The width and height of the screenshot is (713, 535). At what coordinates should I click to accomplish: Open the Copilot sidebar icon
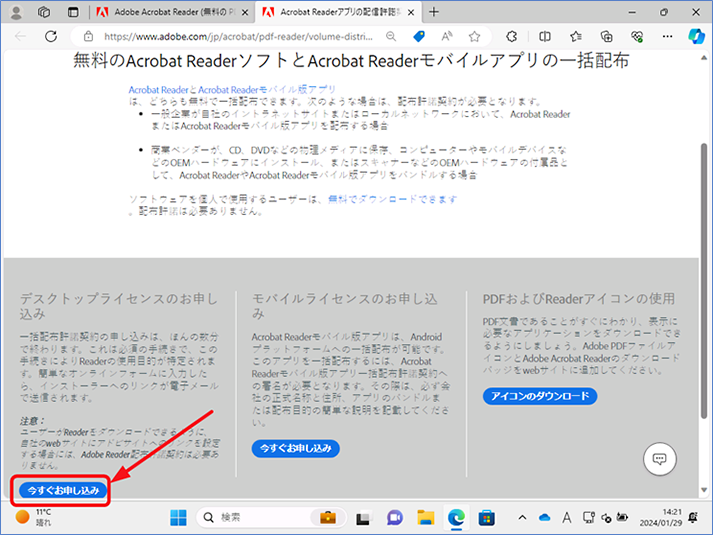pyautogui.click(x=696, y=36)
